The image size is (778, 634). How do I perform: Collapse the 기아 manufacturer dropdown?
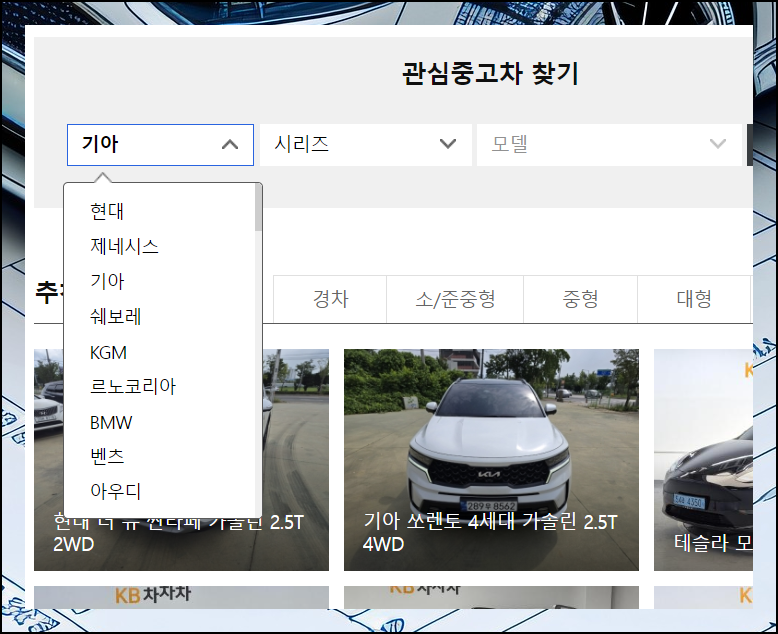coord(160,145)
